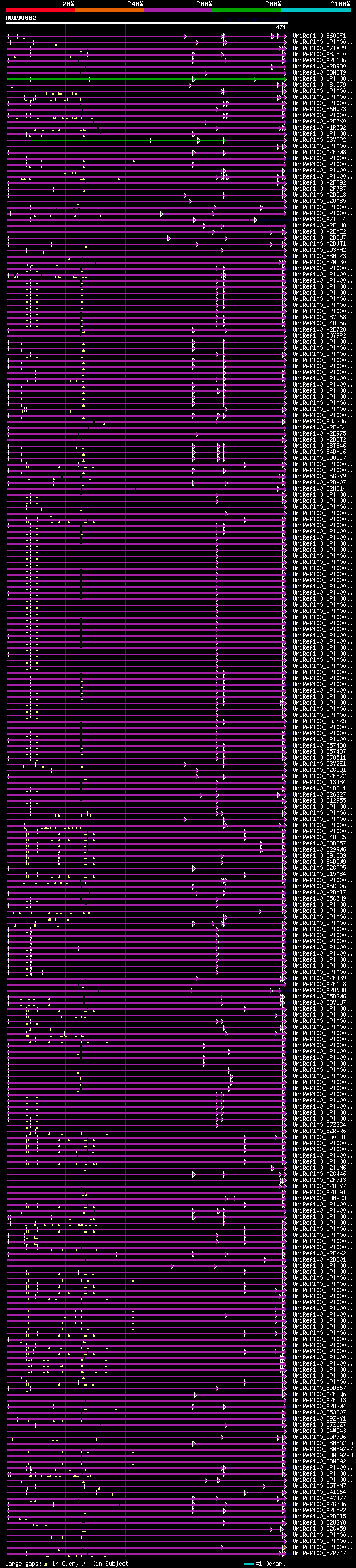
Task: Open hit UniRef100_Q53T07
Action: click(x=319, y=1412)
